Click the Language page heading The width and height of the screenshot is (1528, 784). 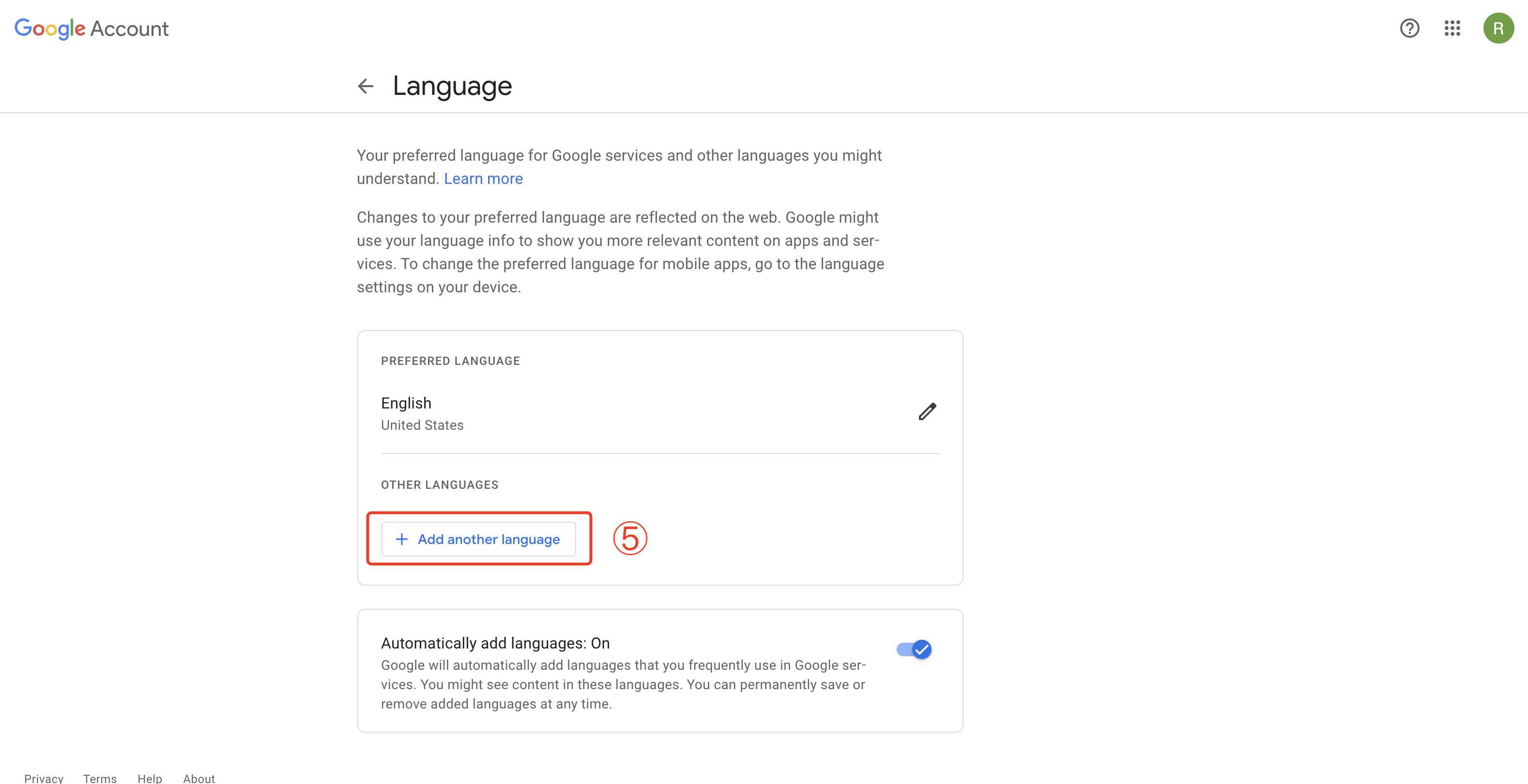coord(452,86)
